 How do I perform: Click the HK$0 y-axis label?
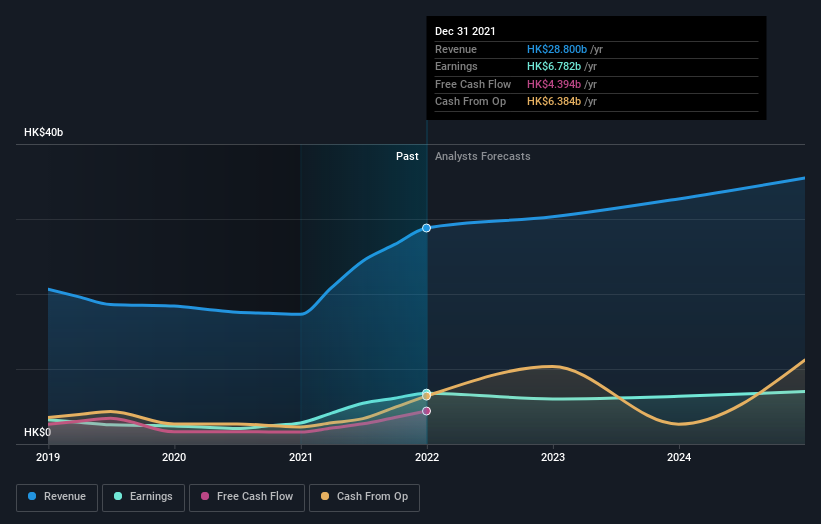point(38,432)
